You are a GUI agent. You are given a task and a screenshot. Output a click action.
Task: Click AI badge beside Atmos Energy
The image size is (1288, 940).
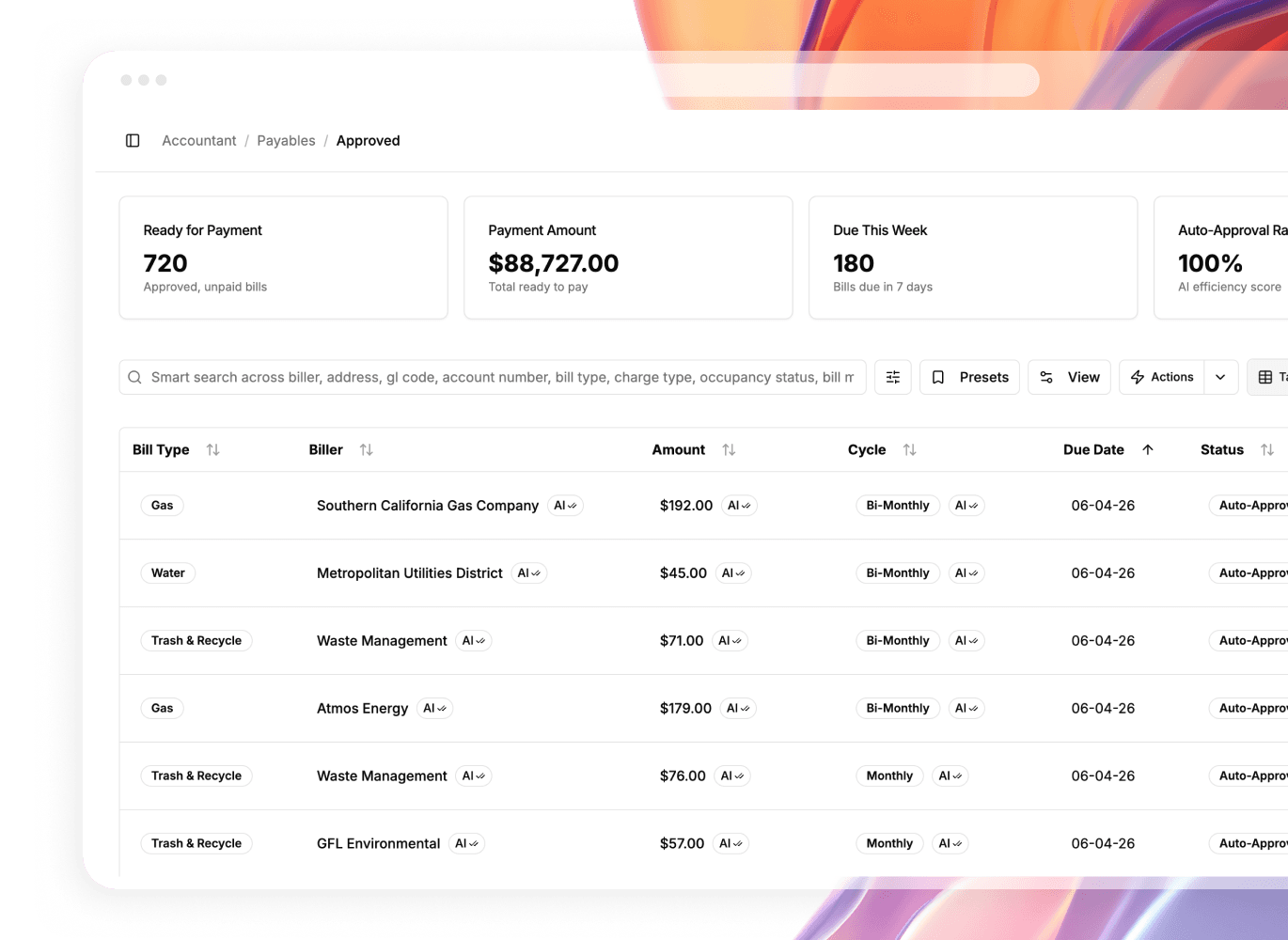coord(434,709)
